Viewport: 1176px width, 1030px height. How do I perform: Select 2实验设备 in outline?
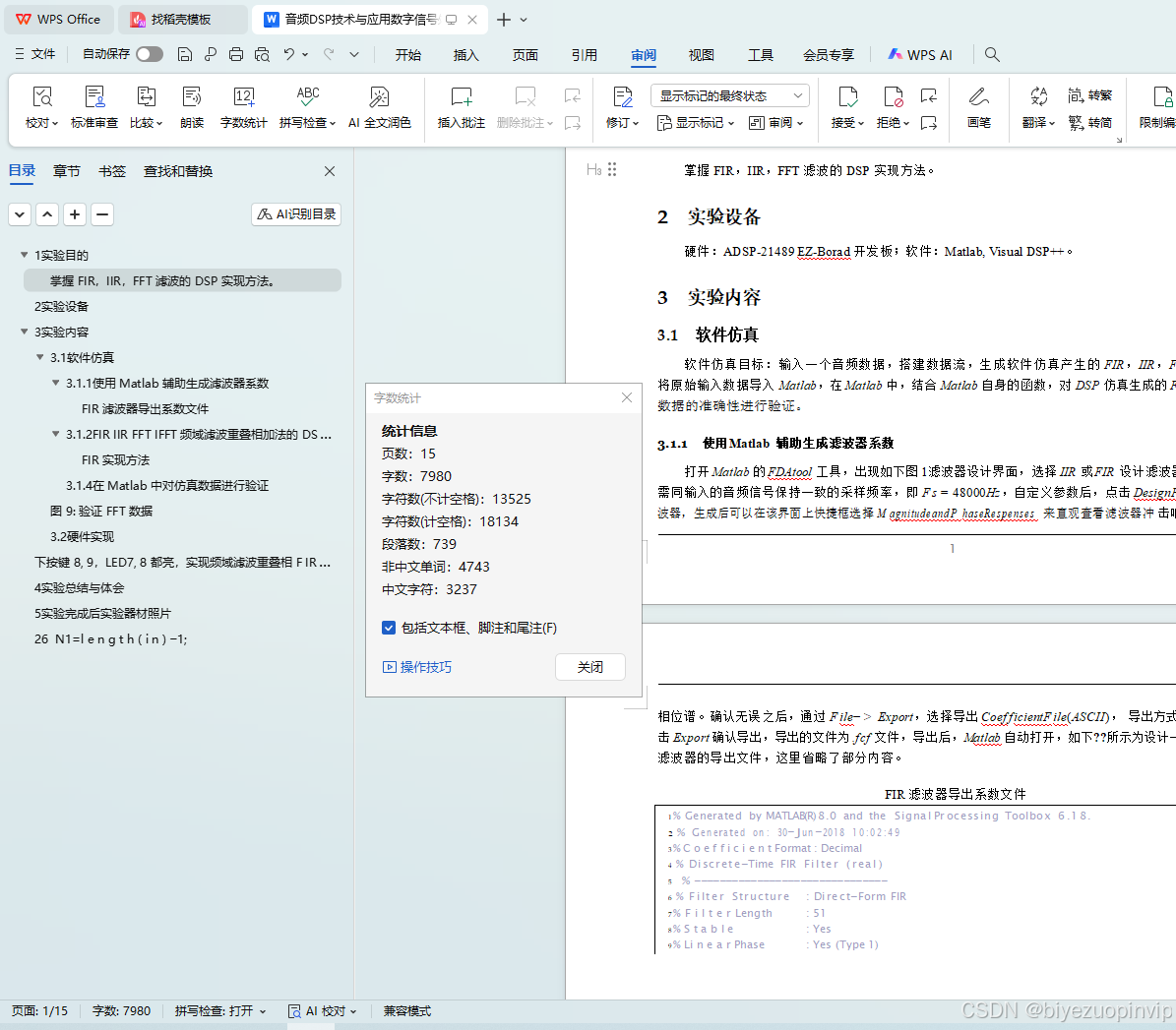pos(61,306)
